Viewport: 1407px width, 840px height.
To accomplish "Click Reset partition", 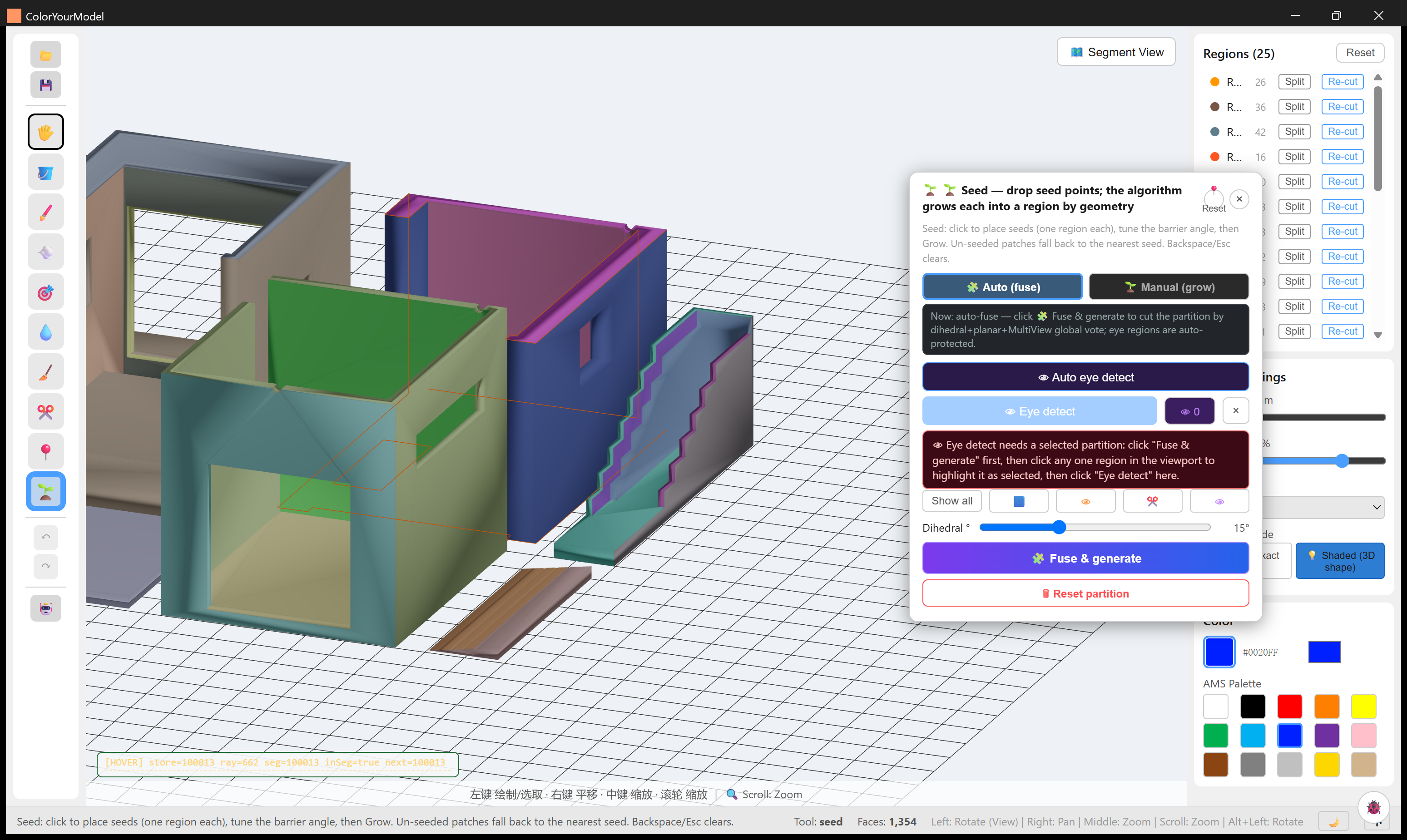I will coord(1085,593).
